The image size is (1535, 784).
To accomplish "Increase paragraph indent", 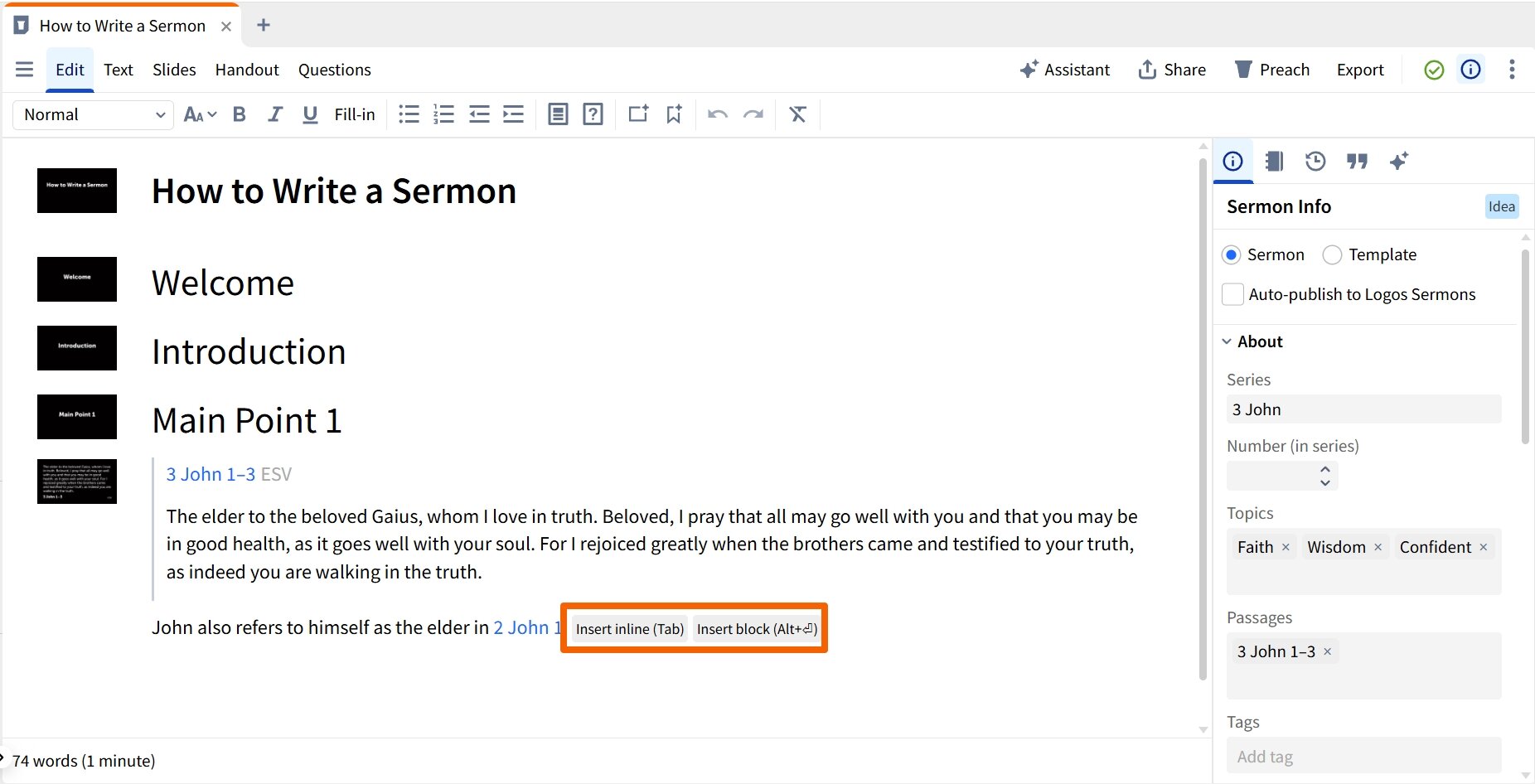I will pos(514,114).
